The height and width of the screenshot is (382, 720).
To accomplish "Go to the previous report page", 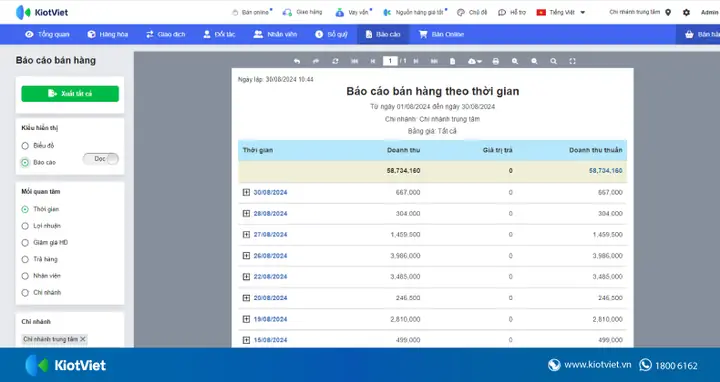I will pyautogui.click(x=373, y=61).
